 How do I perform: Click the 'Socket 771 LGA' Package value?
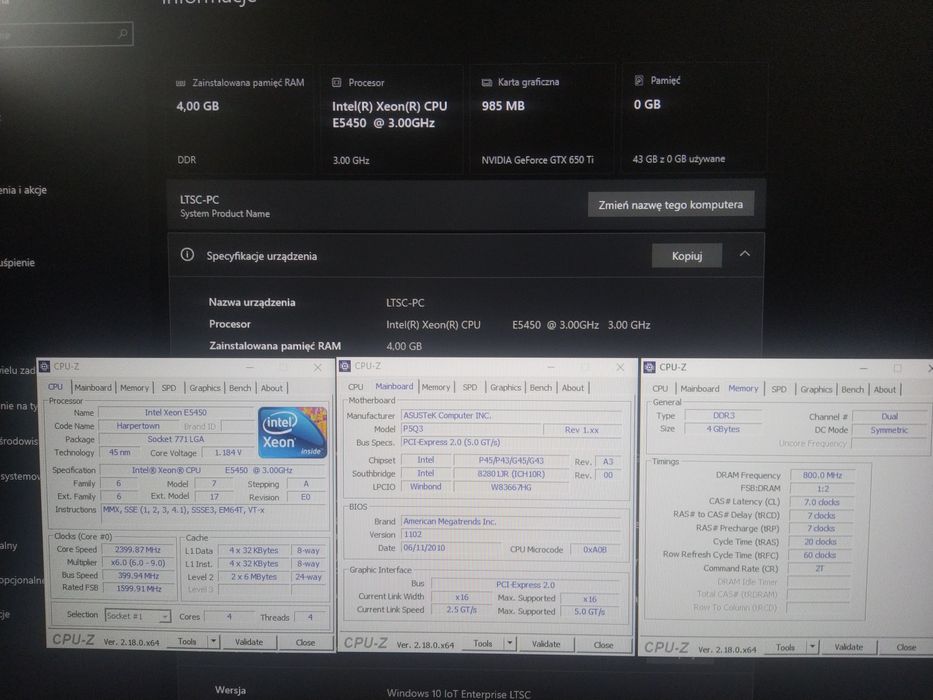(x=176, y=439)
